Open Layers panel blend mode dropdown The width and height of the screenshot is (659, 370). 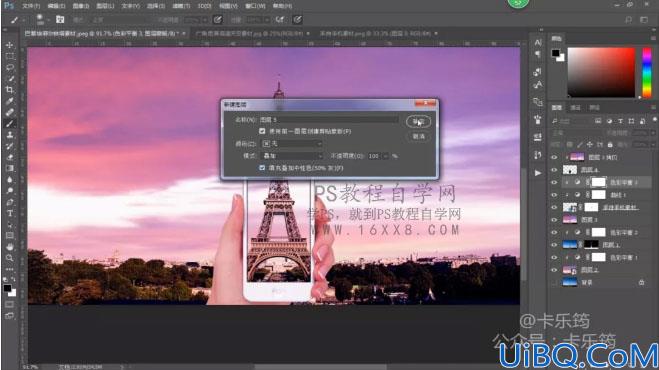pyautogui.click(x=577, y=133)
